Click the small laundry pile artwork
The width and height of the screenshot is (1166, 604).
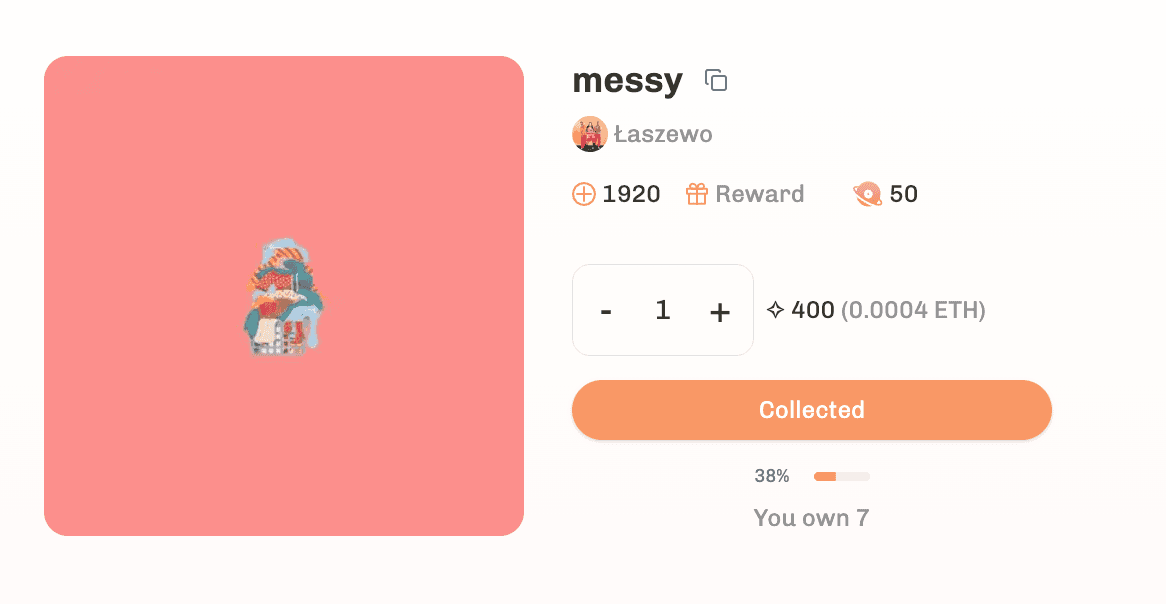[x=283, y=298]
